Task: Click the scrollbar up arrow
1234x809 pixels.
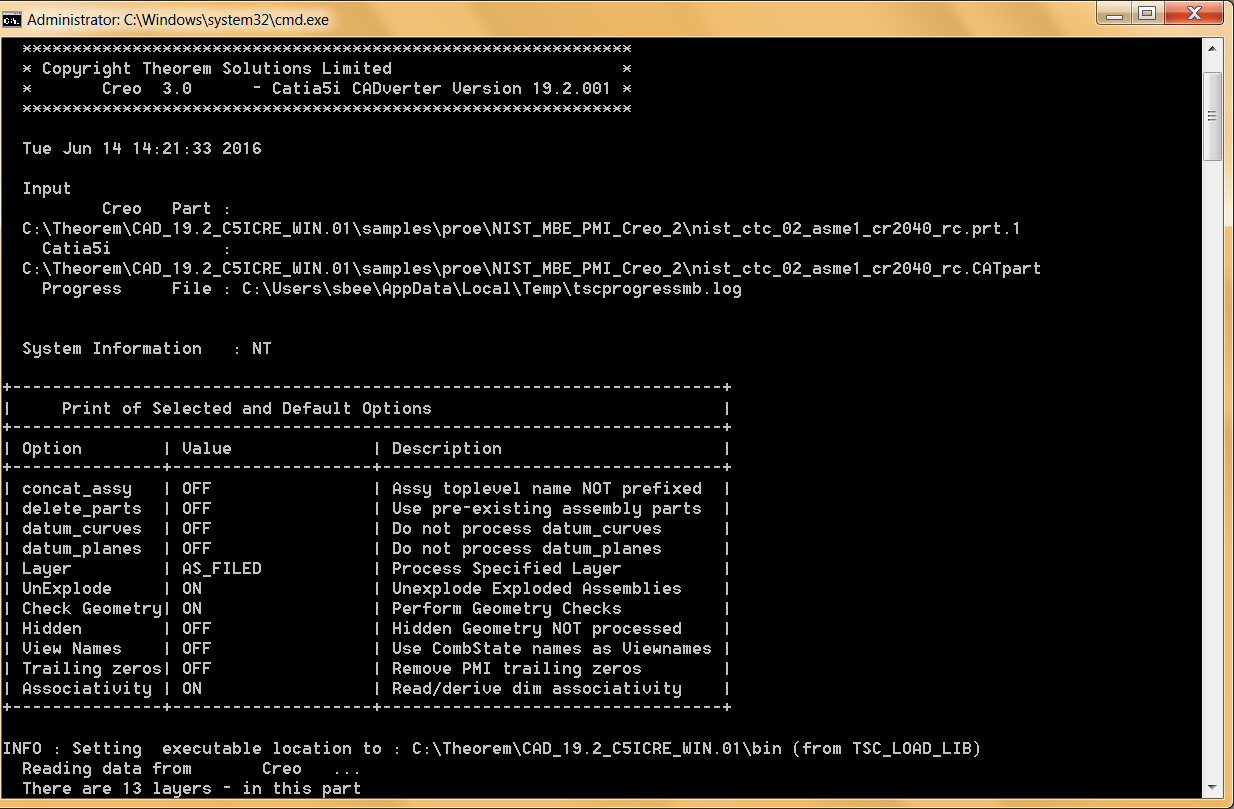Action: (x=1212, y=49)
